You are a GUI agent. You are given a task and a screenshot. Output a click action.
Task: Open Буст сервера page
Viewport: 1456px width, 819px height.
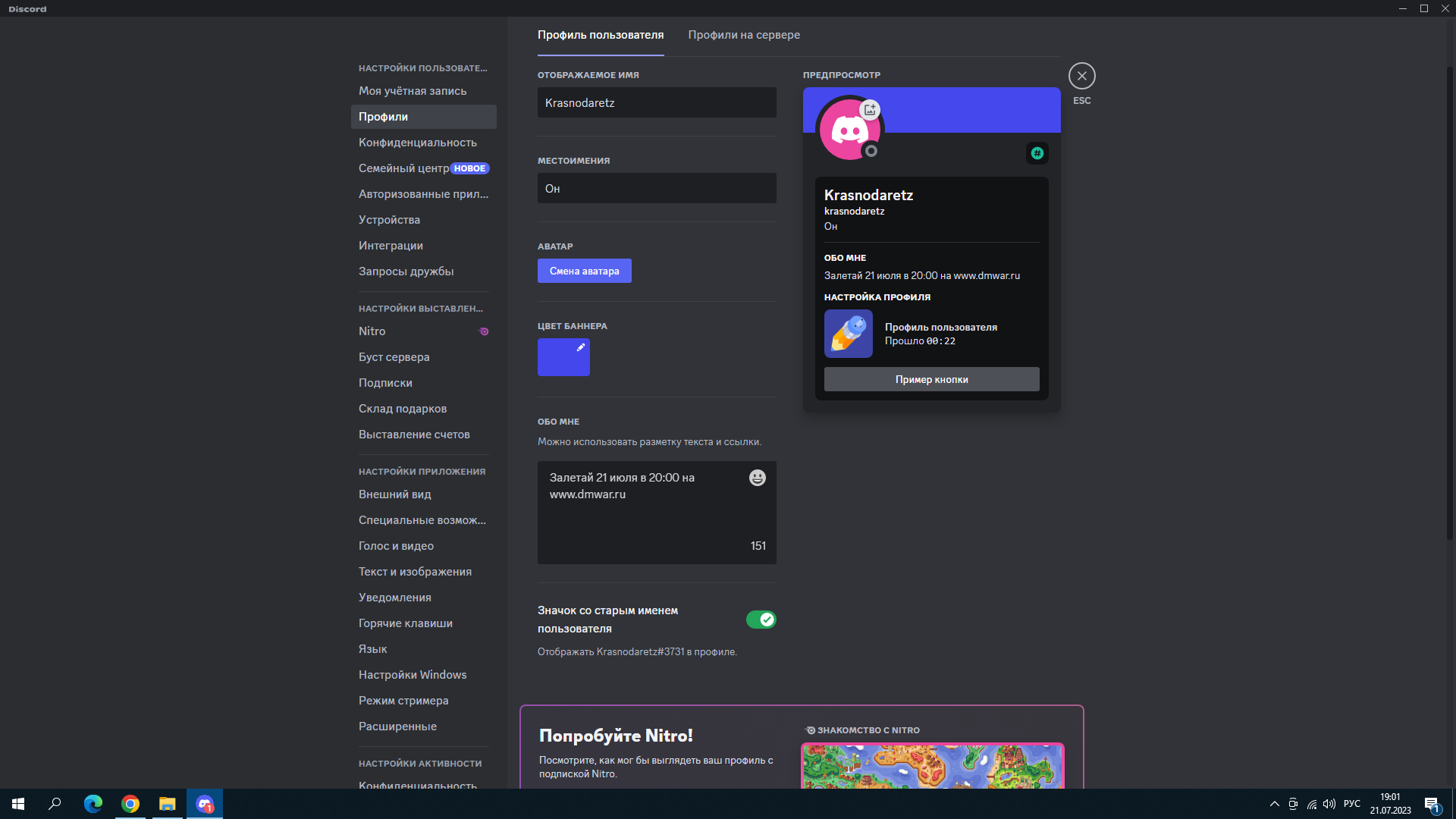point(423,357)
